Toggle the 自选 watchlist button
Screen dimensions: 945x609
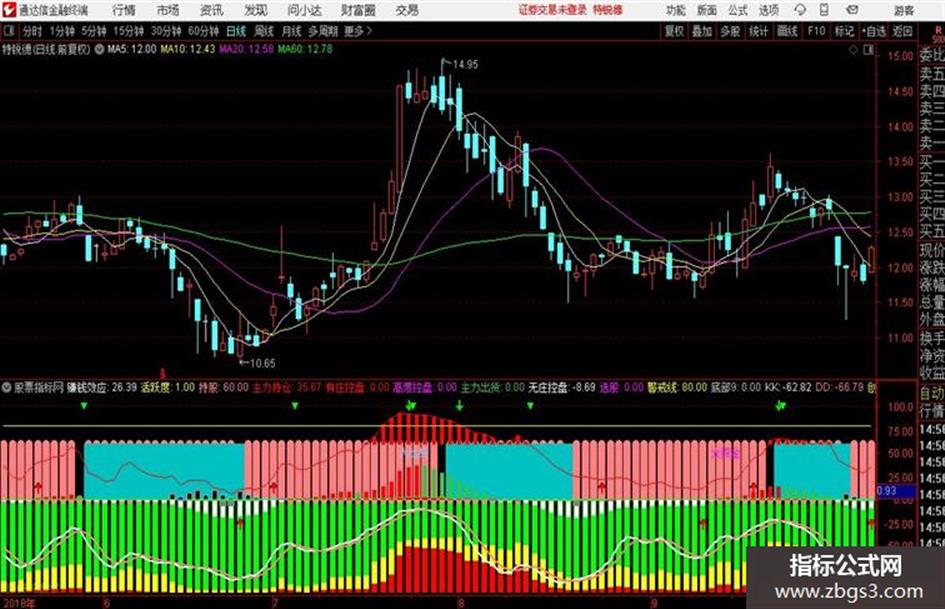tap(874, 31)
